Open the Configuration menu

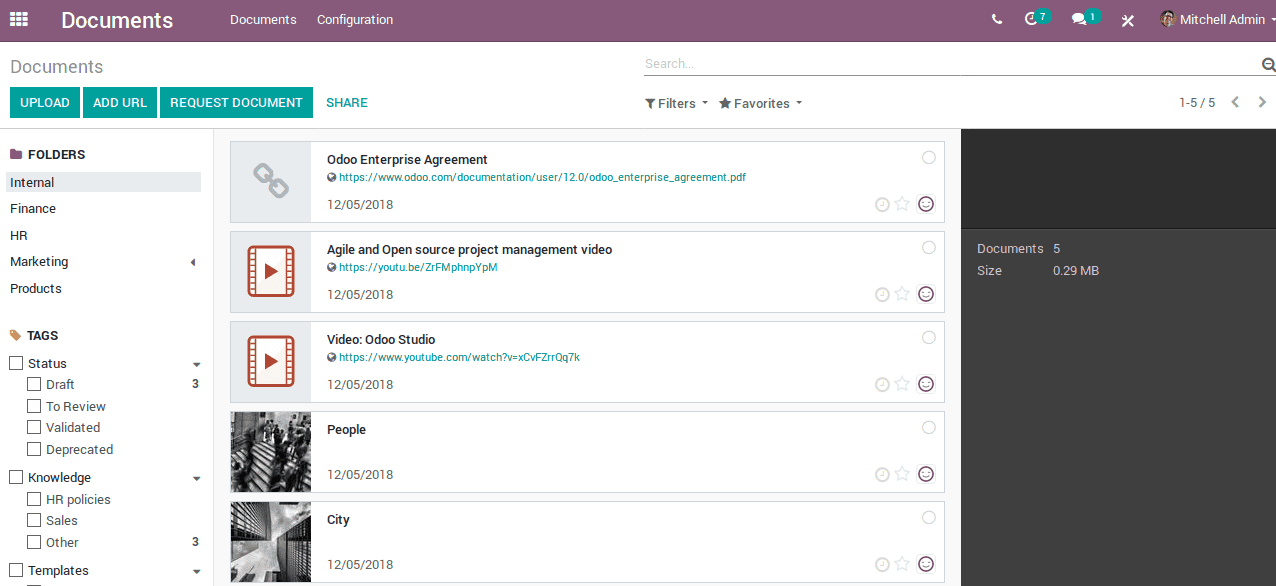tap(355, 19)
